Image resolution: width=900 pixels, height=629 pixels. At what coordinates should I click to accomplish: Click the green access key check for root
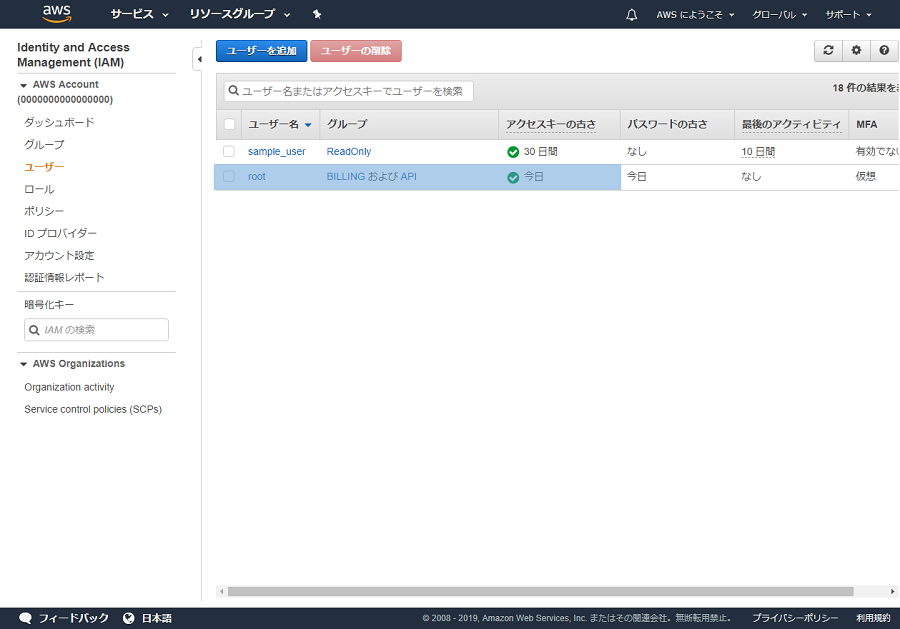513,177
